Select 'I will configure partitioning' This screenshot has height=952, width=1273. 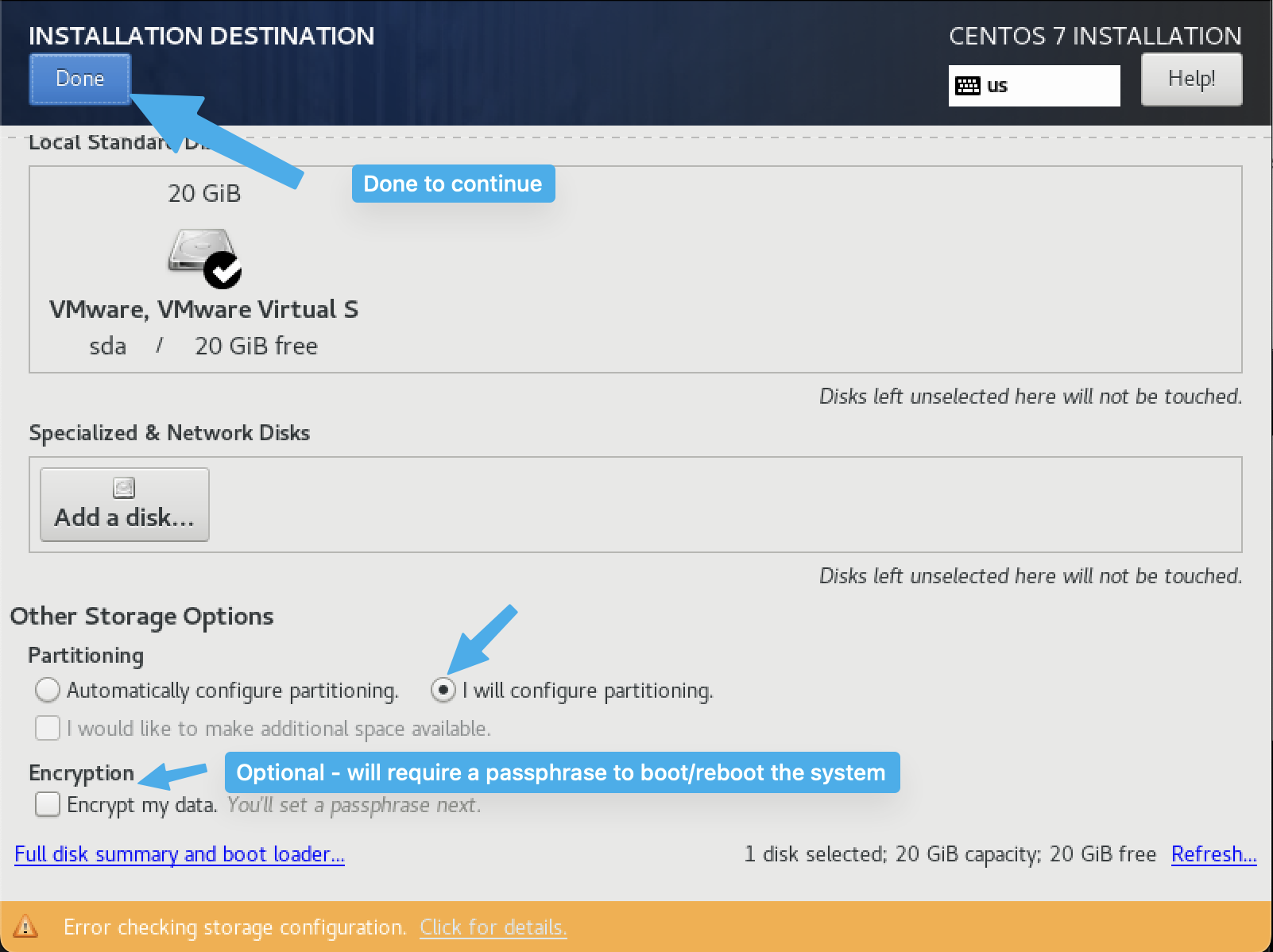pyautogui.click(x=443, y=691)
